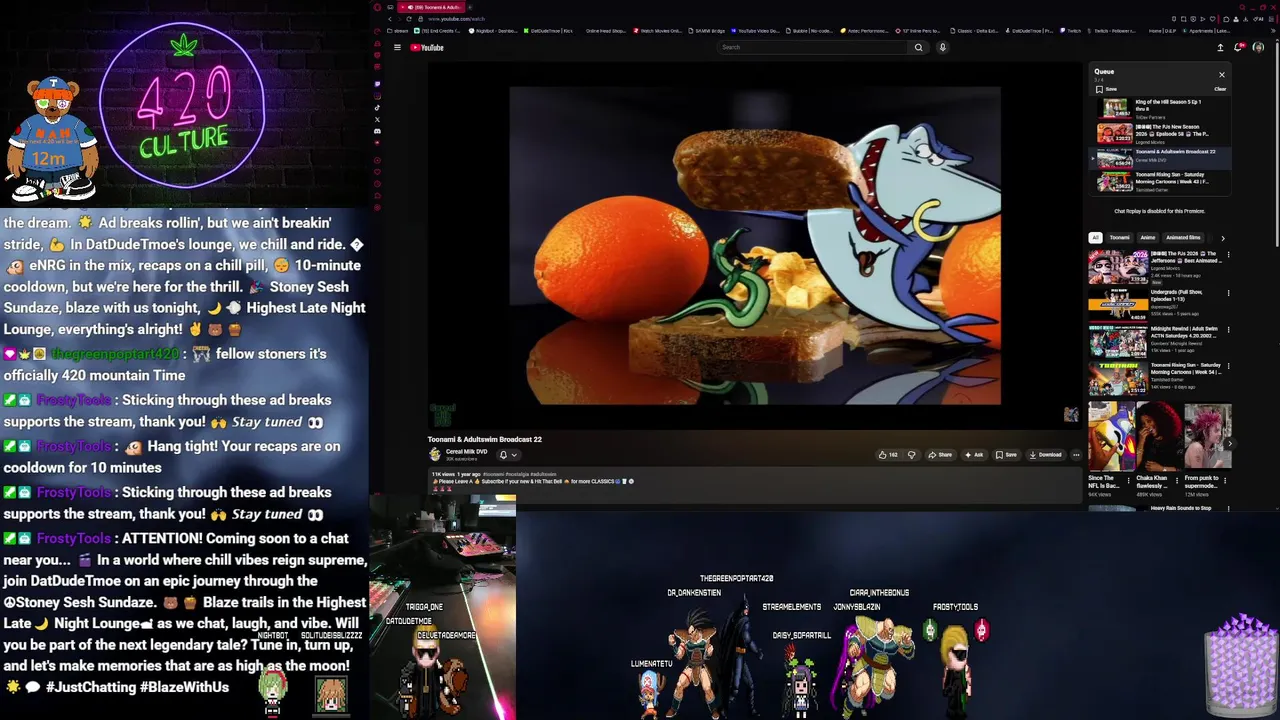Screen dimensions: 1280x720
Task: Share the Toonami & Adultswim video
Action: [x=940, y=455]
